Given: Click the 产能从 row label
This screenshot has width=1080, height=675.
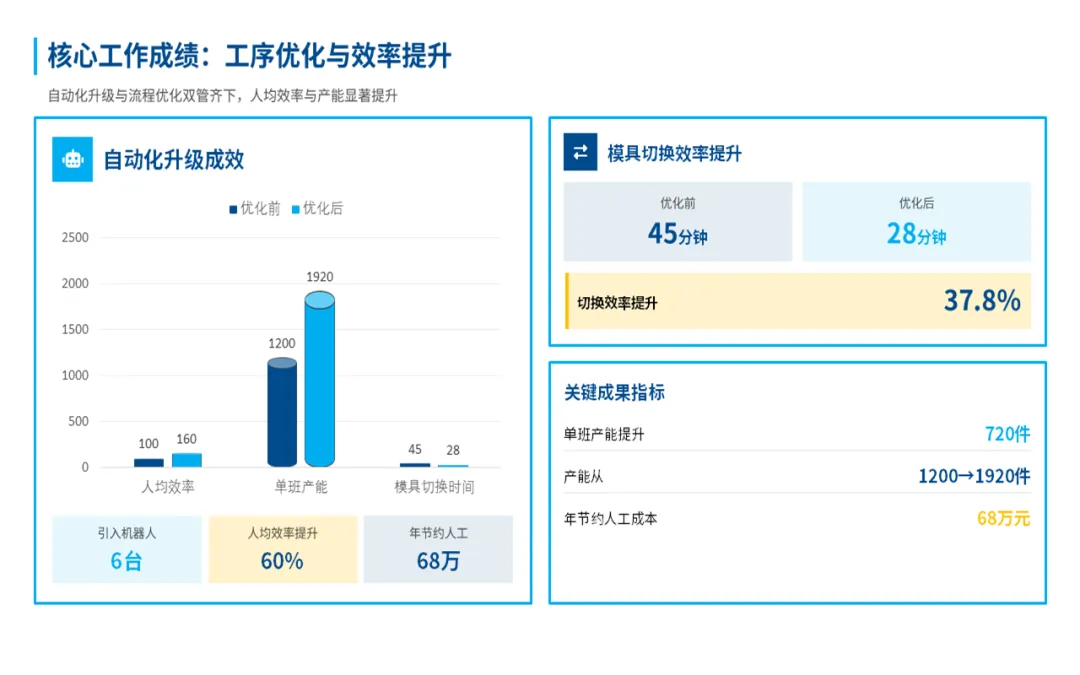Looking at the screenshot, I should point(583,477).
